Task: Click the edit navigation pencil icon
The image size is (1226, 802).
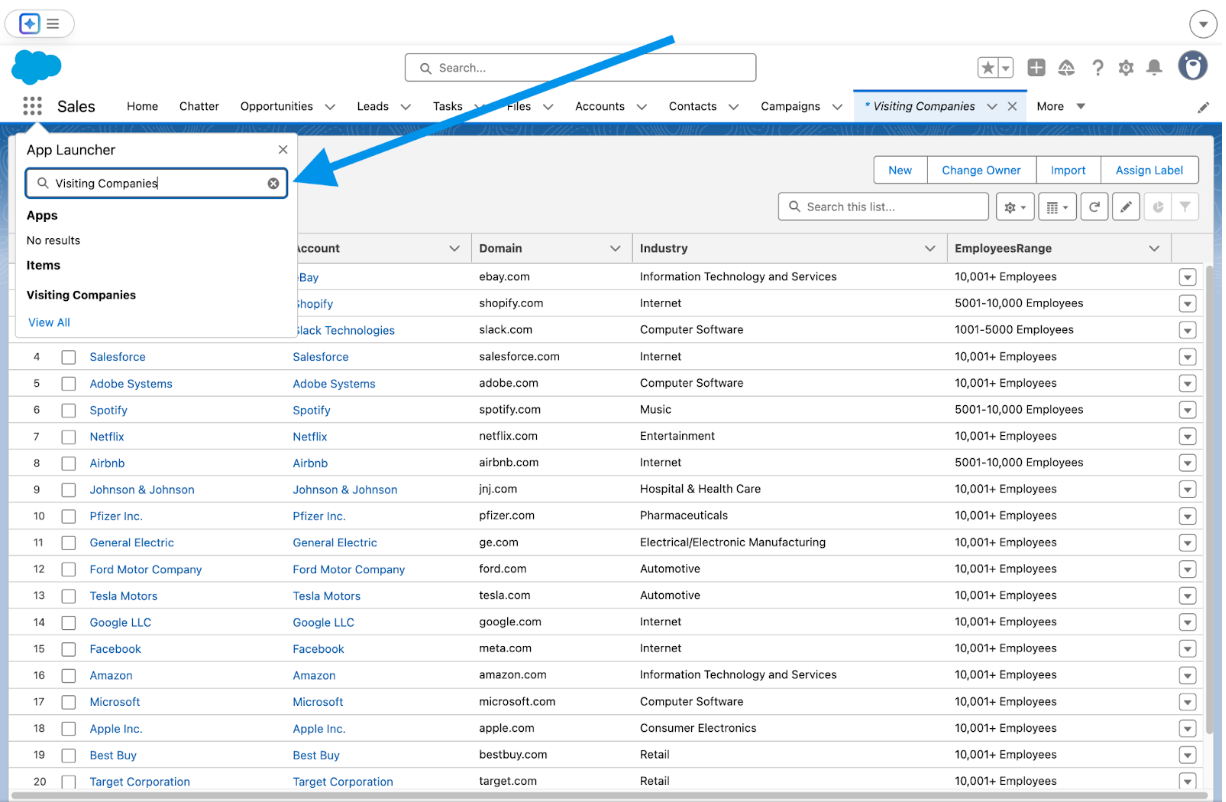Action: click(1203, 107)
